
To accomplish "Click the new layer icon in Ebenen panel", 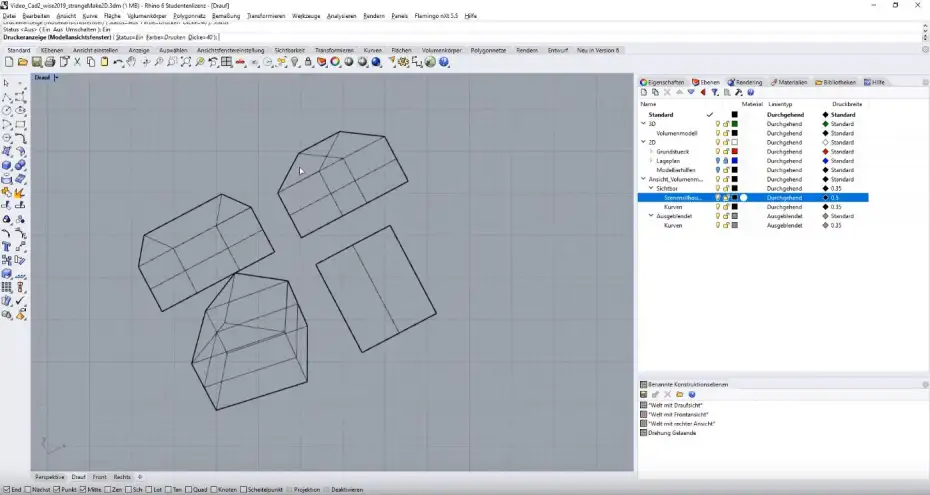I will (x=644, y=92).
